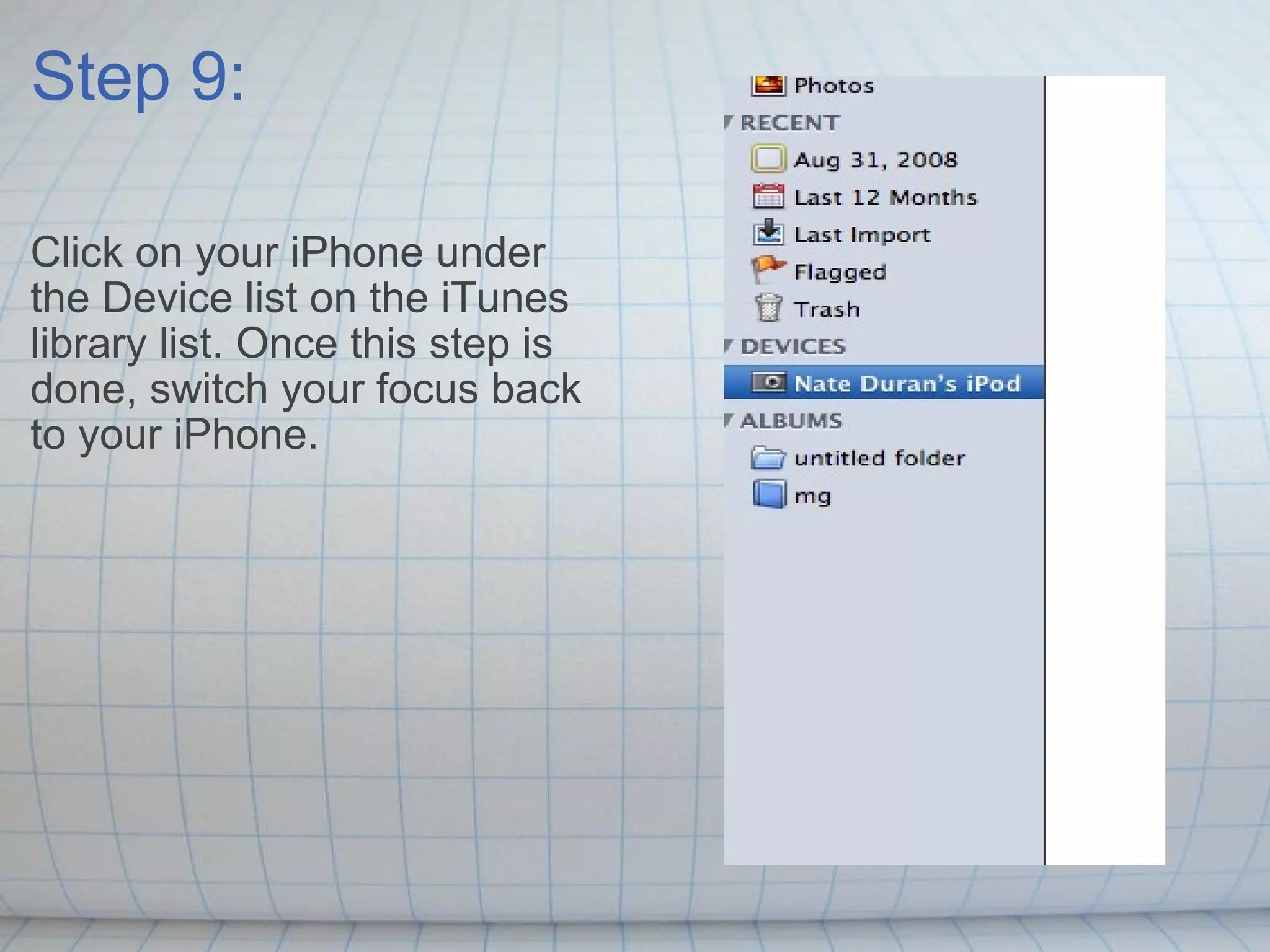Click the Photos library icon
This screenshot has height=952, width=1270.
(768, 86)
